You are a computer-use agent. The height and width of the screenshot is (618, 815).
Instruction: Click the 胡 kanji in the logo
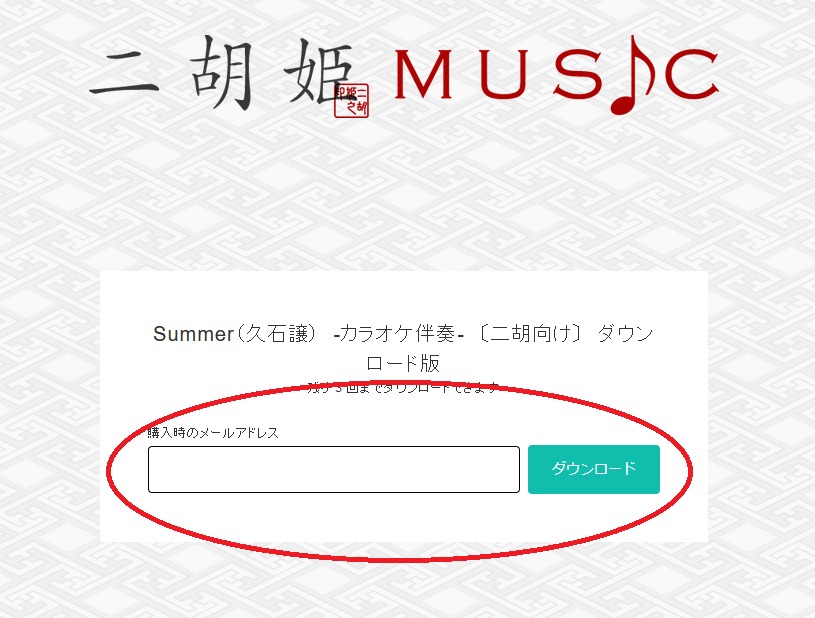pyautogui.click(x=222, y=73)
